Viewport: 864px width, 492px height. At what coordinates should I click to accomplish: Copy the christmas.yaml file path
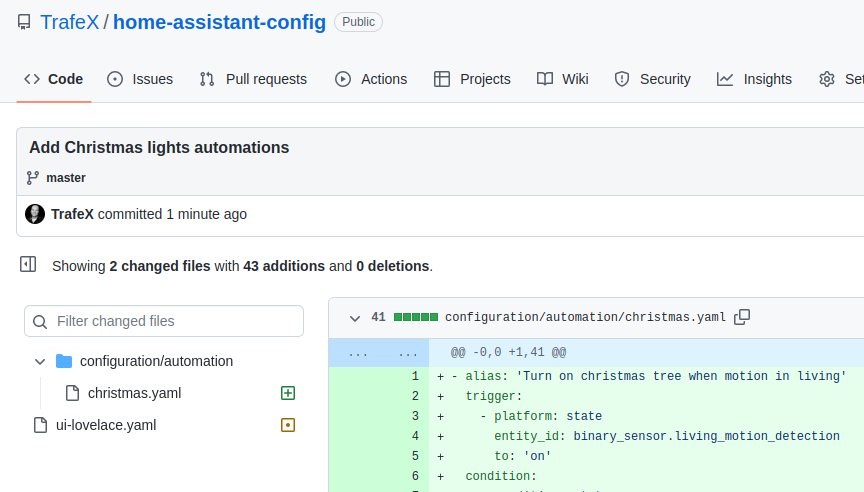click(x=742, y=317)
